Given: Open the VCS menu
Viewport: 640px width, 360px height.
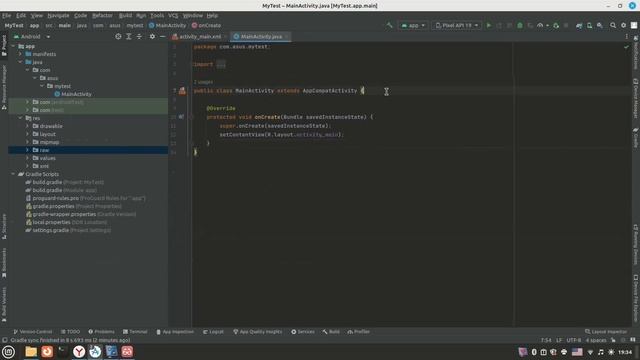Looking at the screenshot, I should point(173,16).
